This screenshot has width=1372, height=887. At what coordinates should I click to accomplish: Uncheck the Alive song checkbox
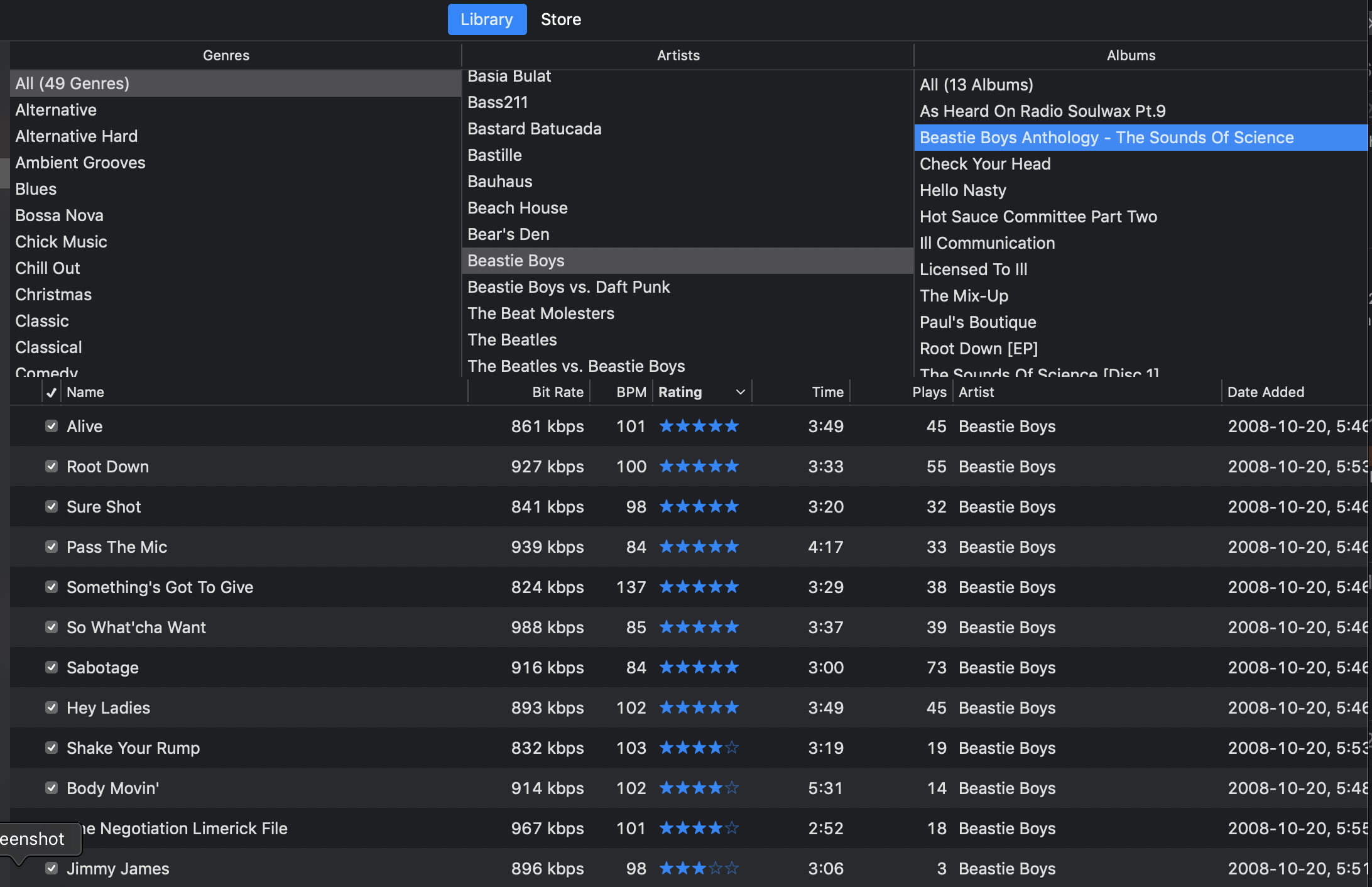click(x=52, y=427)
